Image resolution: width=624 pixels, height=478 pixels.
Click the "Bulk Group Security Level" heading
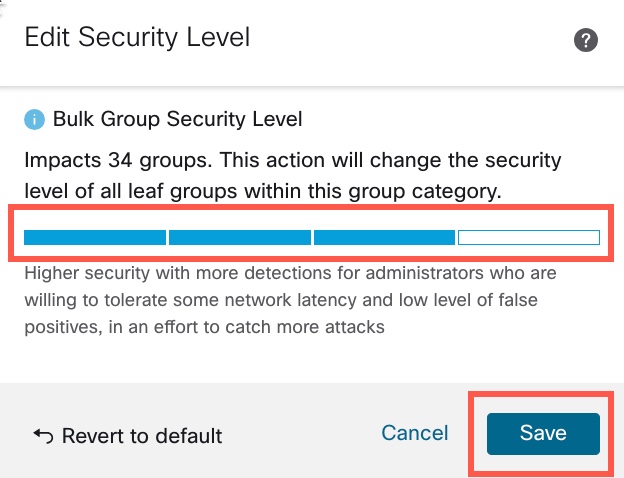click(x=179, y=120)
